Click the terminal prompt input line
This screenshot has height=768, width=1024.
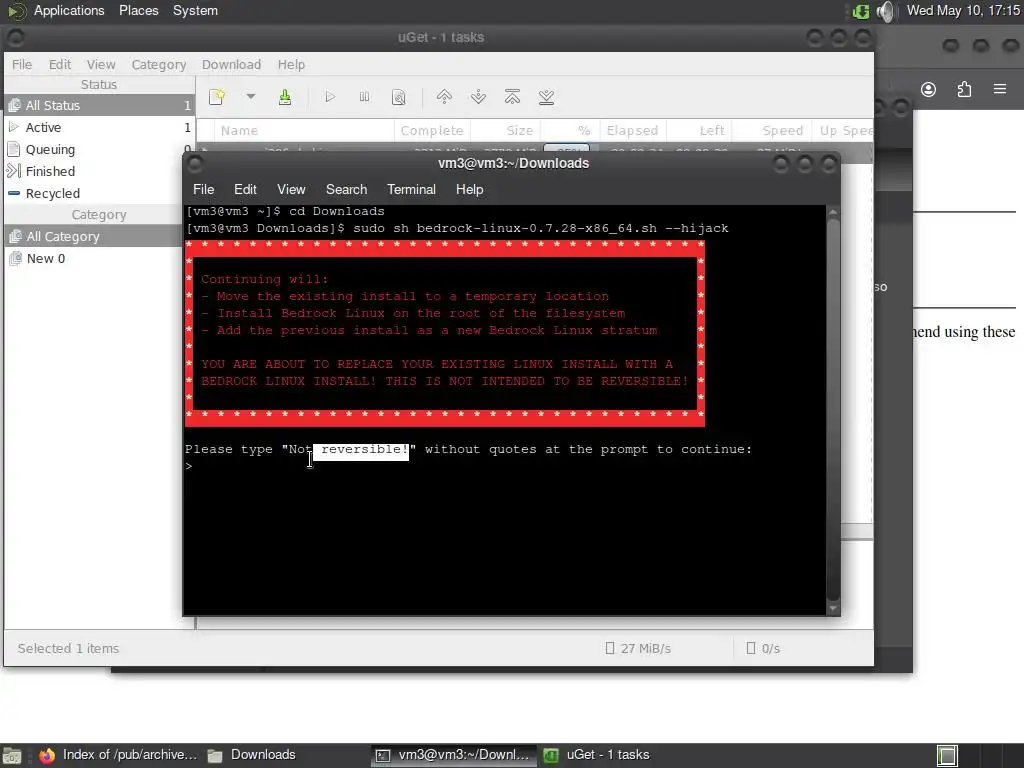coord(505,466)
